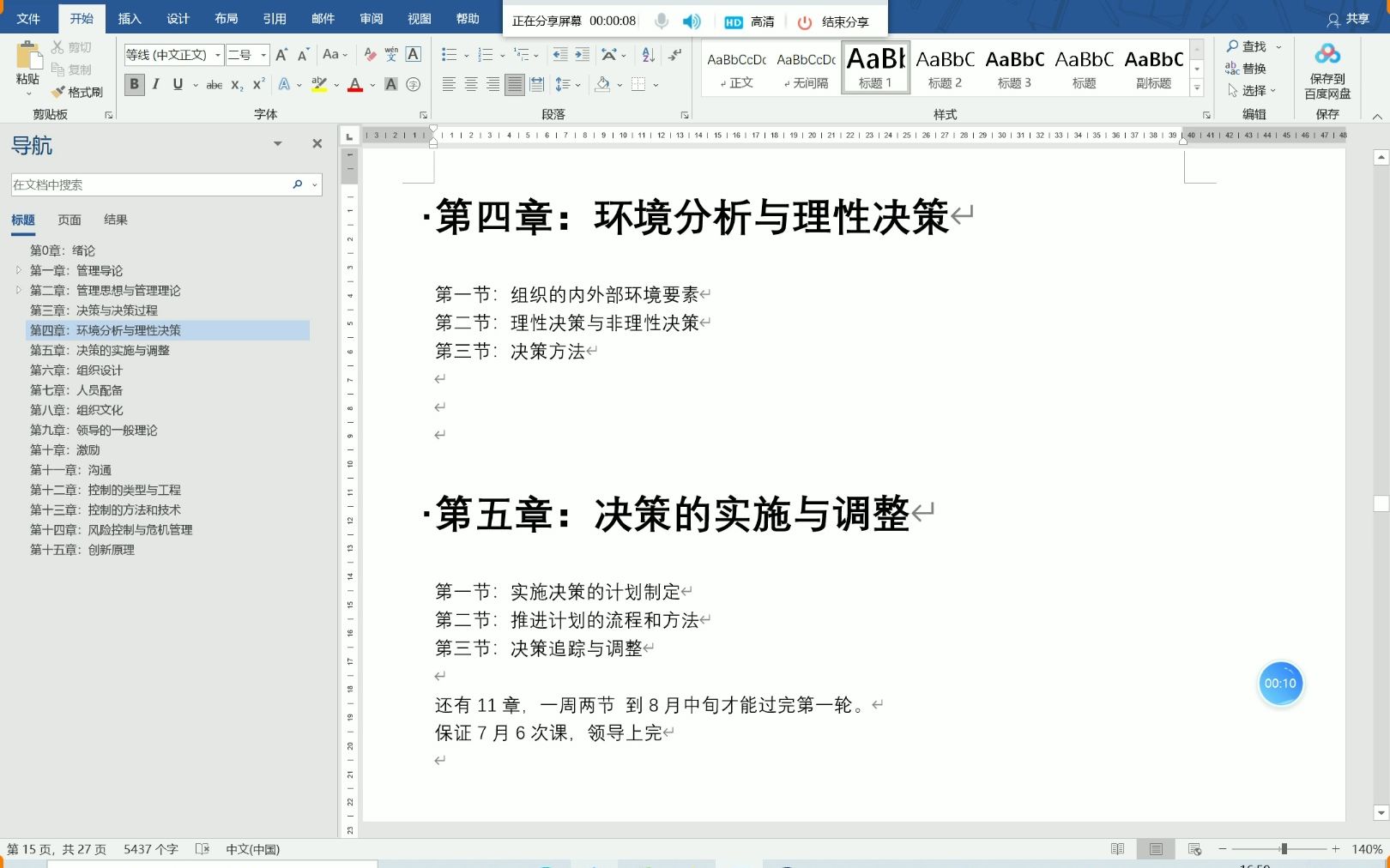Click the Copy (复制) button
The width and height of the screenshot is (1390, 868).
pos(71,69)
